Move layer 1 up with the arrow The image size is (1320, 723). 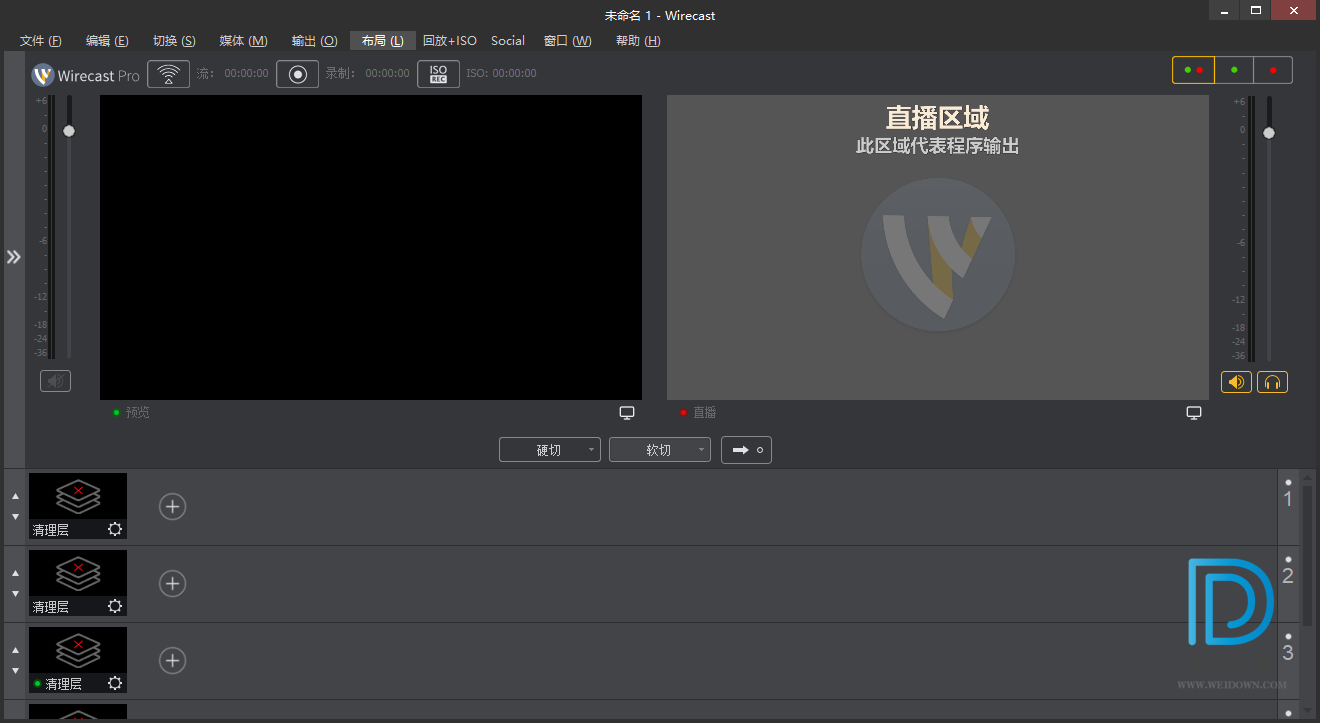tap(15, 496)
